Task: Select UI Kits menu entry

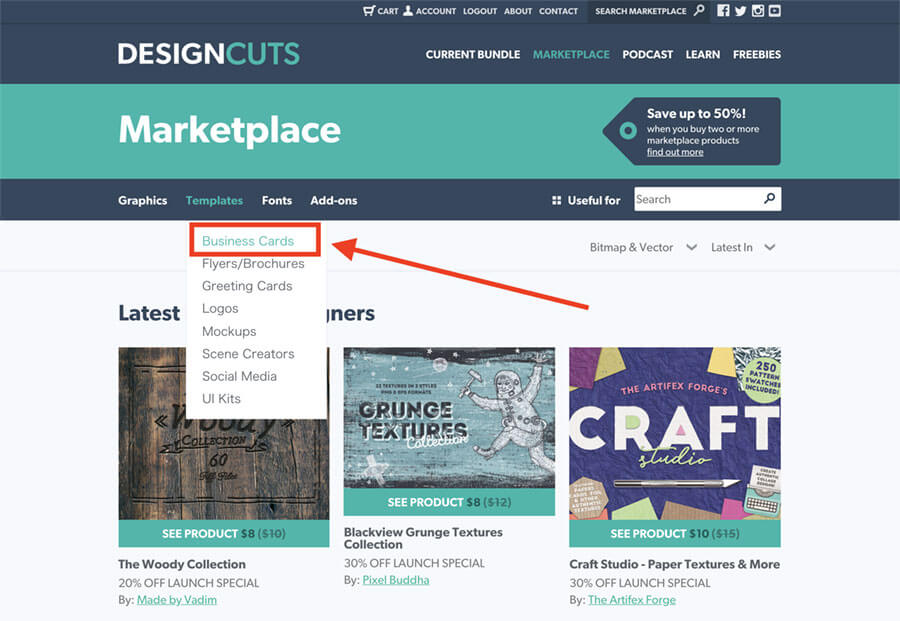Action: (221, 398)
